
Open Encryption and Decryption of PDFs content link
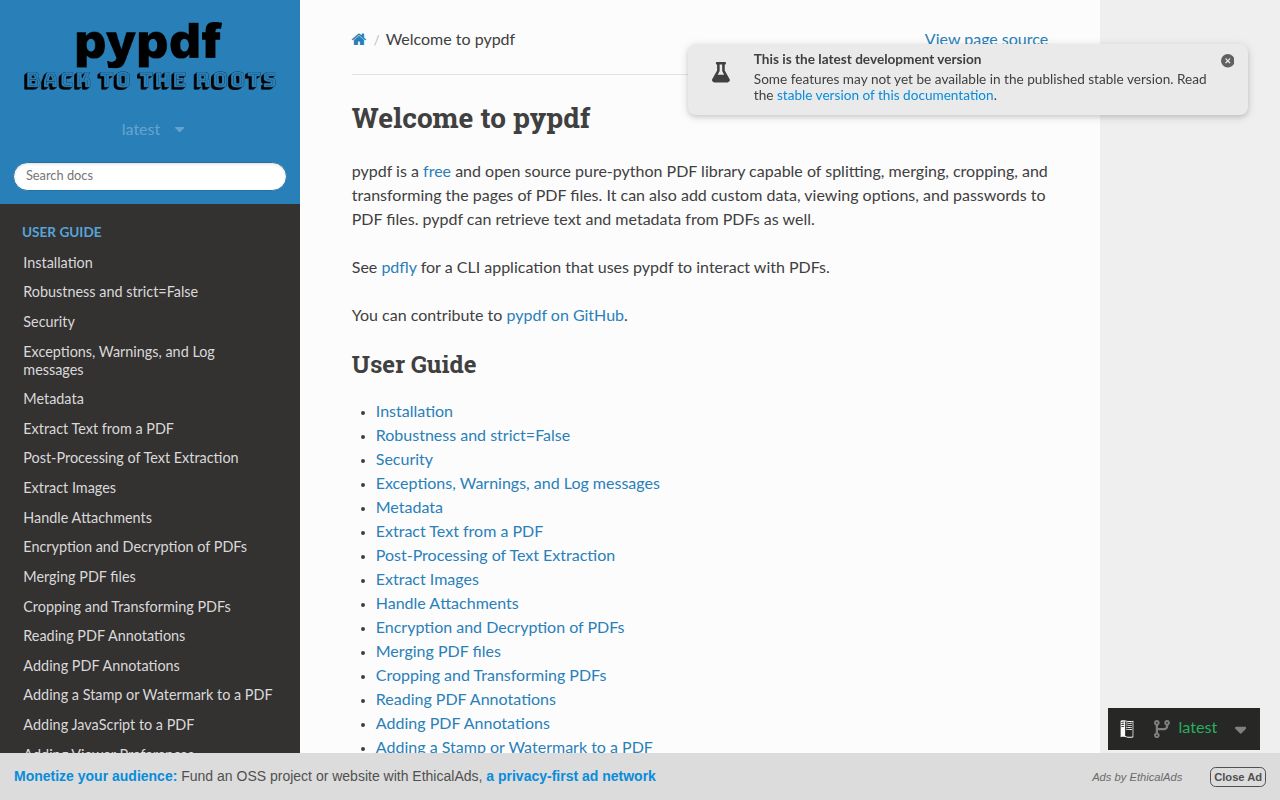pos(500,628)
